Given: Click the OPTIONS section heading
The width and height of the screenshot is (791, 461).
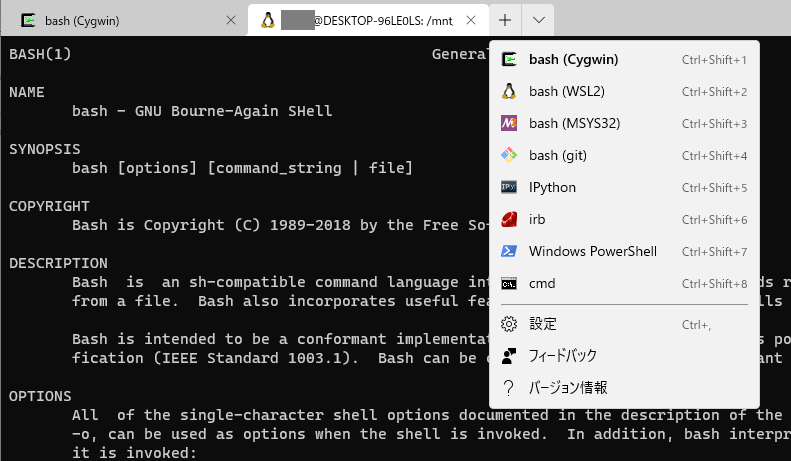Looking at the screenshot, I should [40, 396].
